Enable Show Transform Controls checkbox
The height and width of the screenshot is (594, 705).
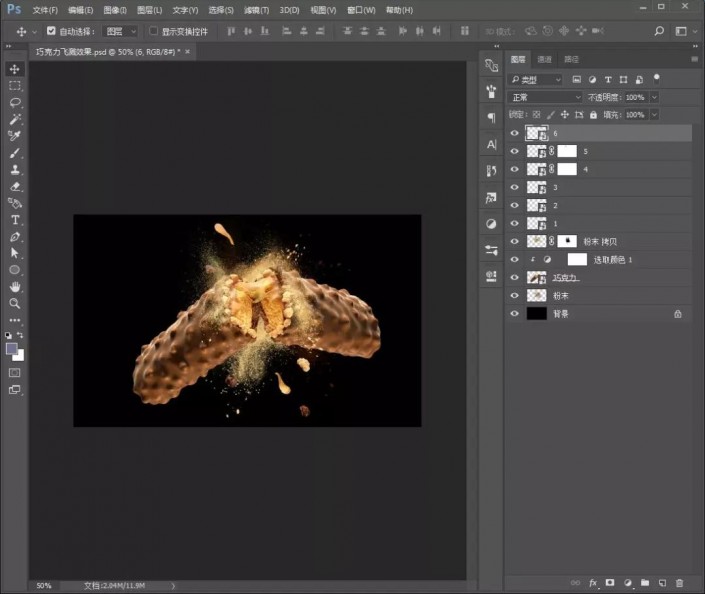[x=153, y=31]
